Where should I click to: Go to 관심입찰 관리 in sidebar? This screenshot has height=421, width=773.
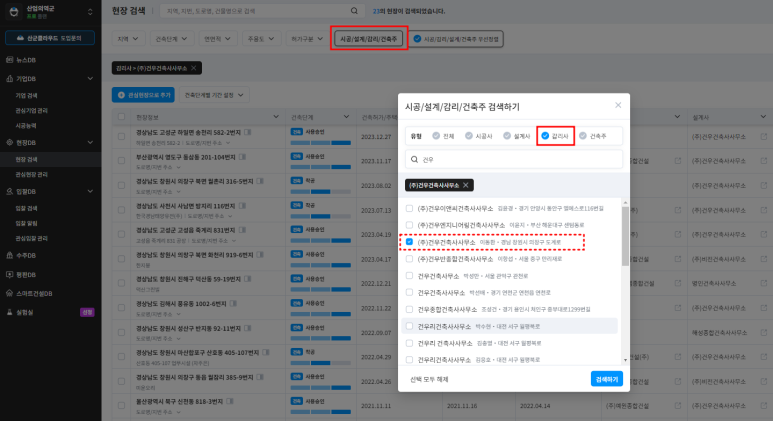coord(31,238)
